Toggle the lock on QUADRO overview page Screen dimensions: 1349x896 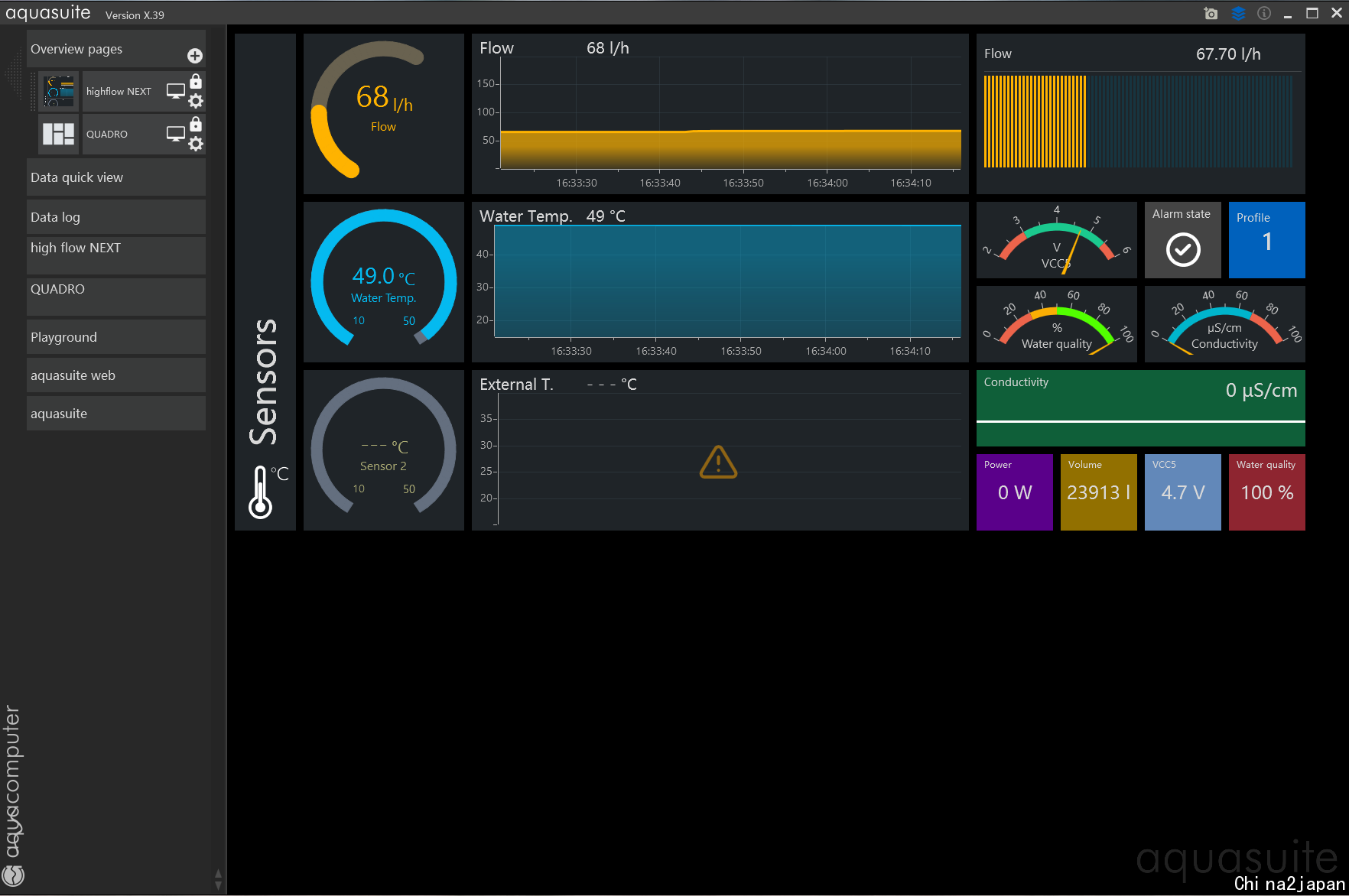(196, 124)
